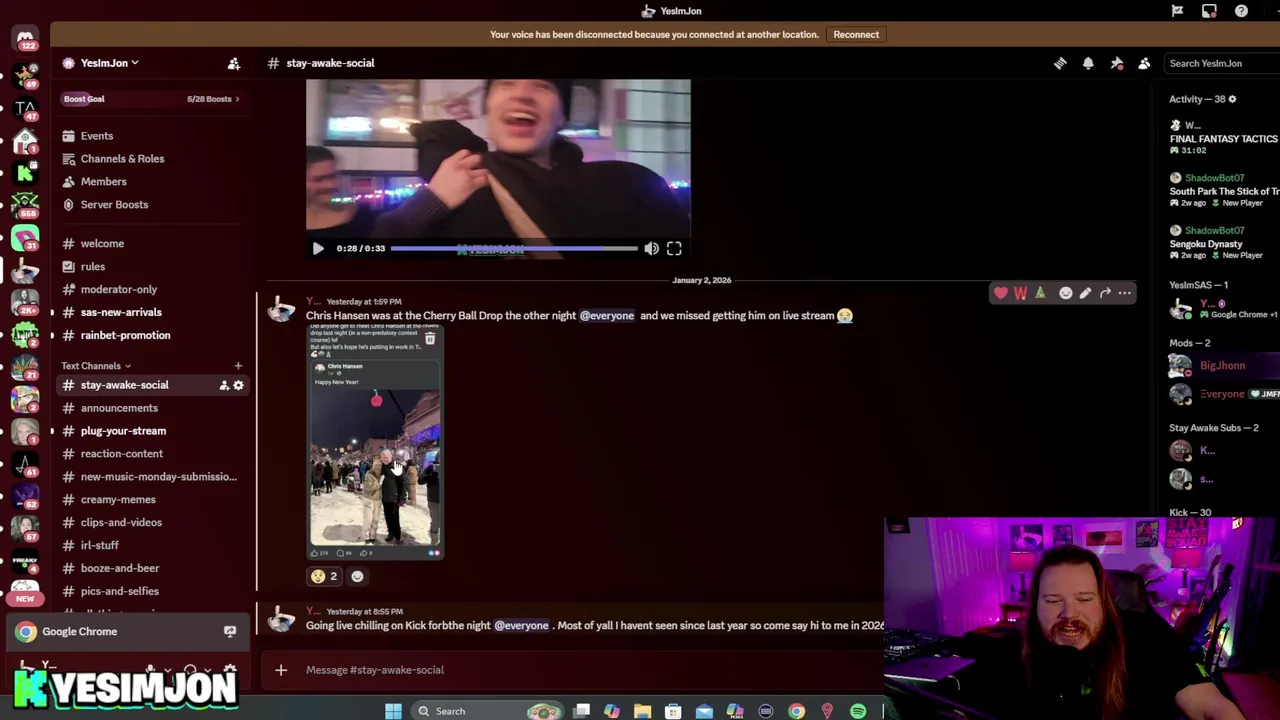Toggle the member list icon

click(1144, 63)
